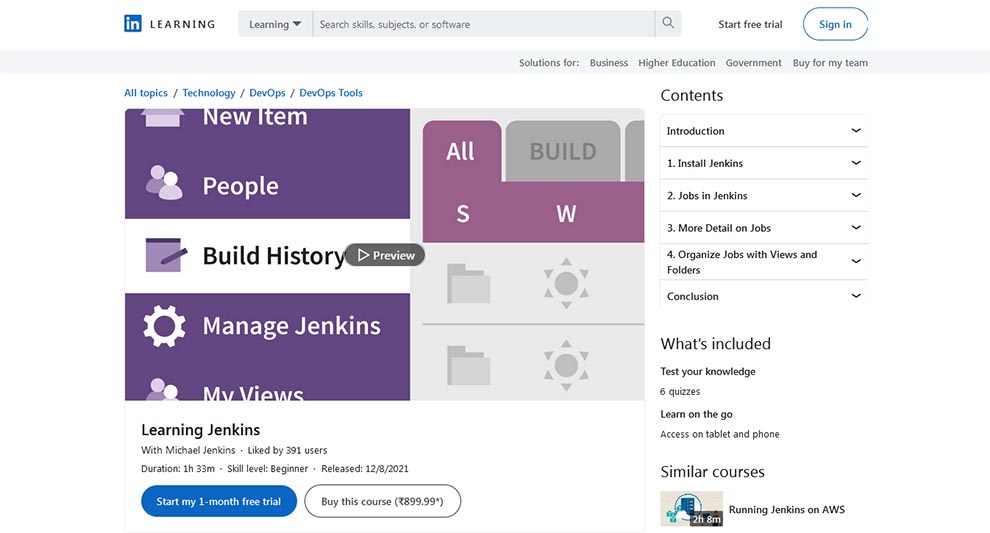Image resolution: width=990 pixels, height=533 pixels.
Task: Click the BUILD tab in video
Action: coord(563,151)
